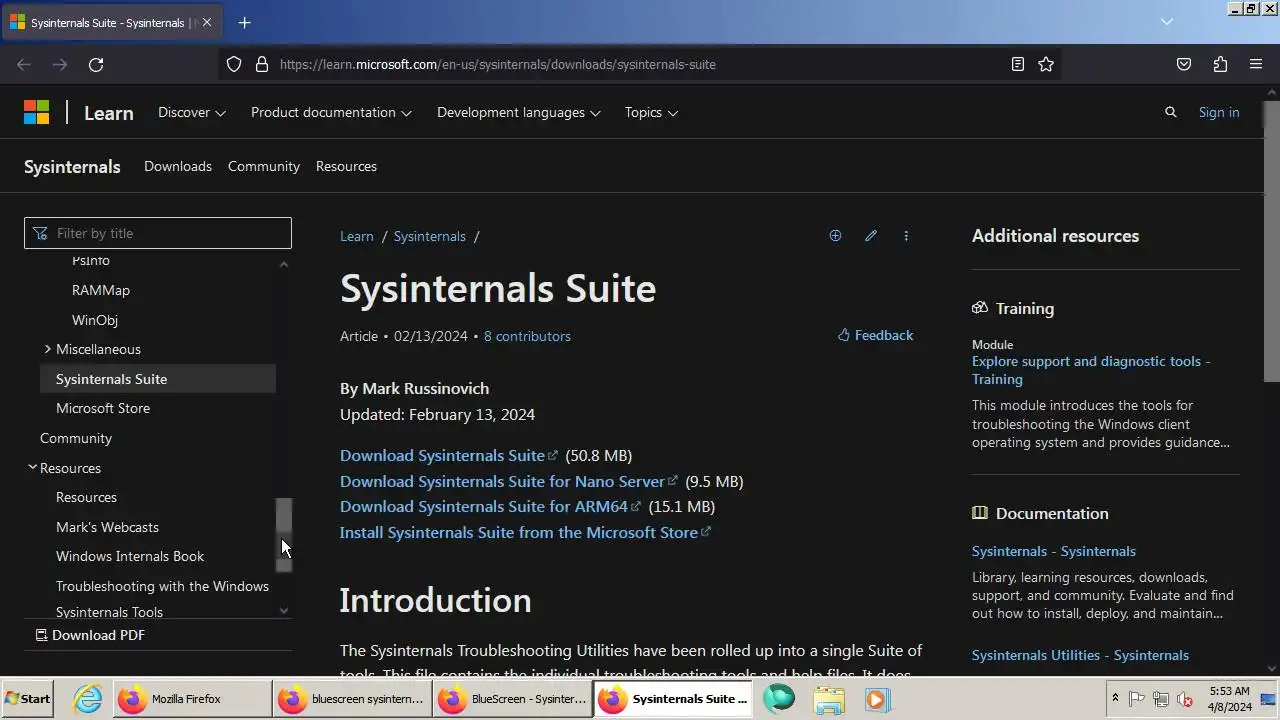Click the site search magnifier icon

pyautogui.click(x=1171, y=112)
